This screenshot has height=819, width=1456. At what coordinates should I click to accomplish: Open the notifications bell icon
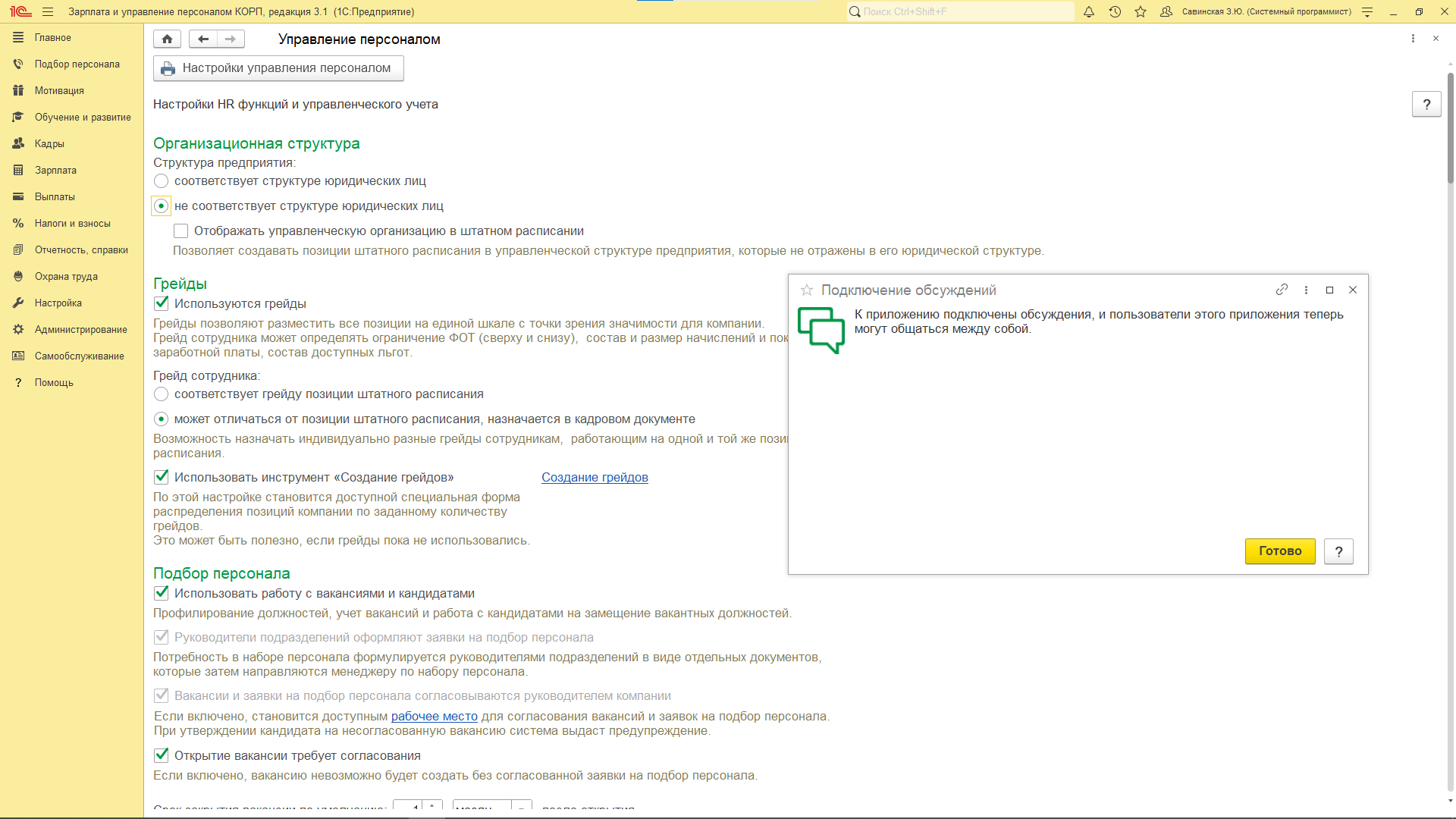click(x=1089, y=11)
